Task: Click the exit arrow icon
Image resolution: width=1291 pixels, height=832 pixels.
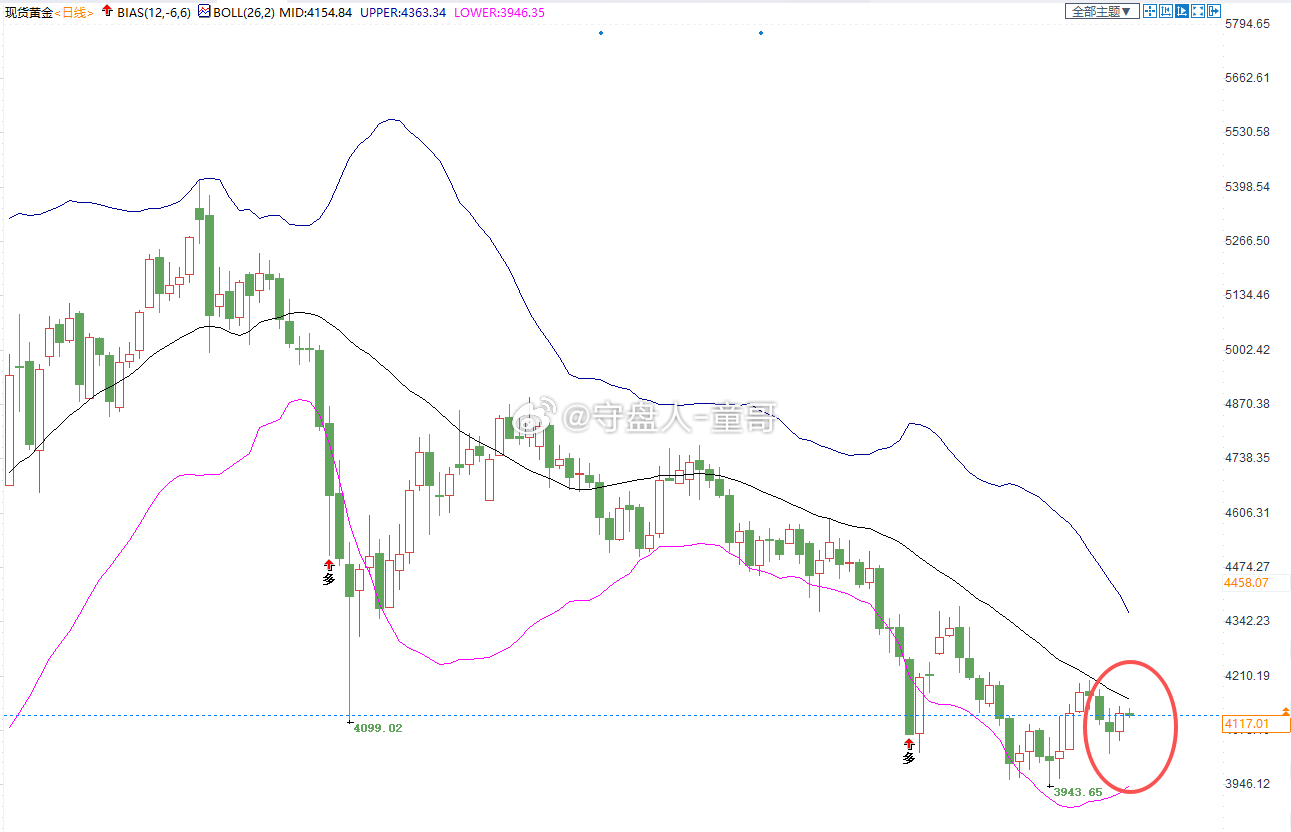Action: pos(1214,11)
